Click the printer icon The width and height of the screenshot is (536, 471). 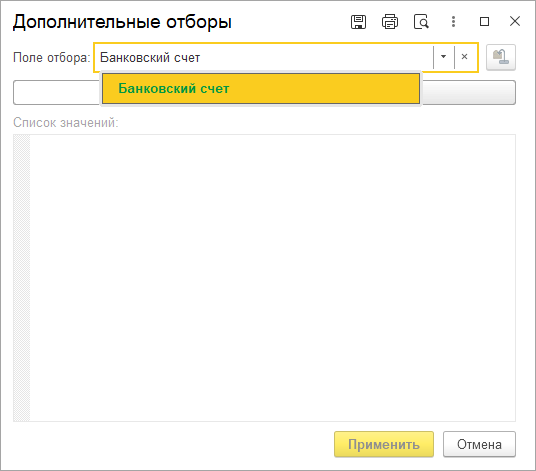(x=390, y=22)
